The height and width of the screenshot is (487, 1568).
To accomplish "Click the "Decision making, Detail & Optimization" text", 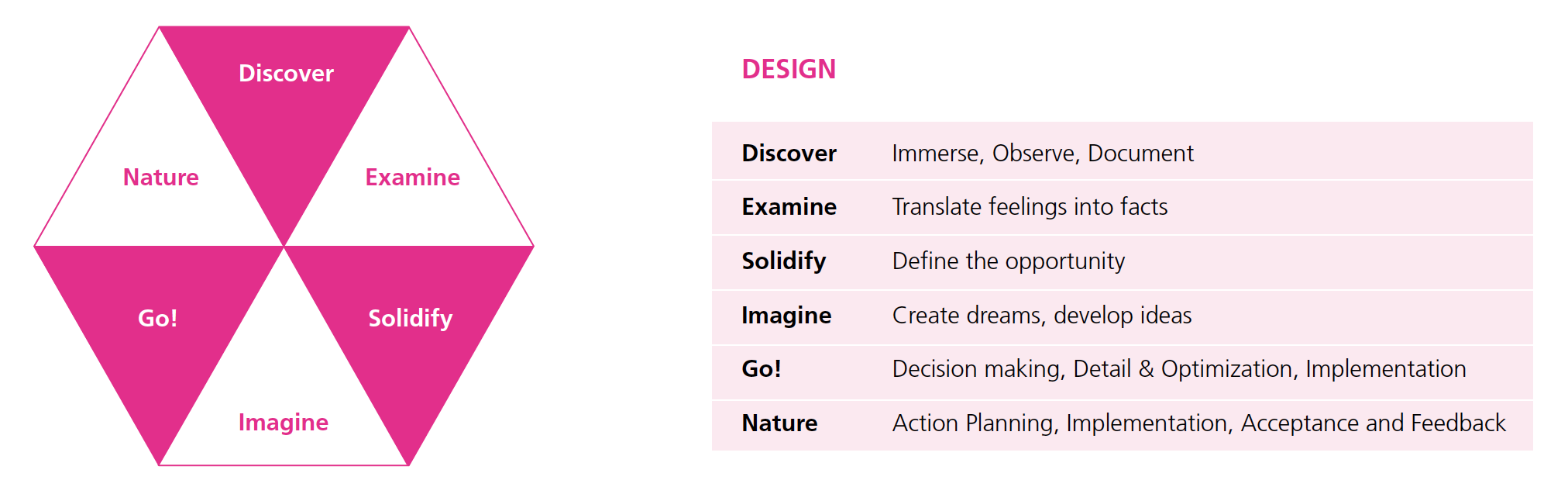I will pos(1092,369).
